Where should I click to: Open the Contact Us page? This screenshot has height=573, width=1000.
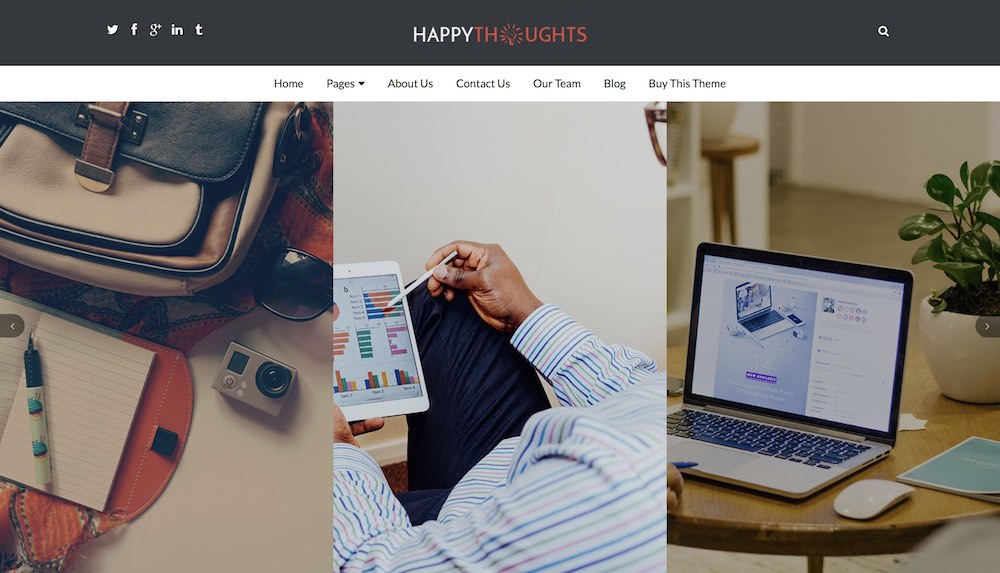483,84
